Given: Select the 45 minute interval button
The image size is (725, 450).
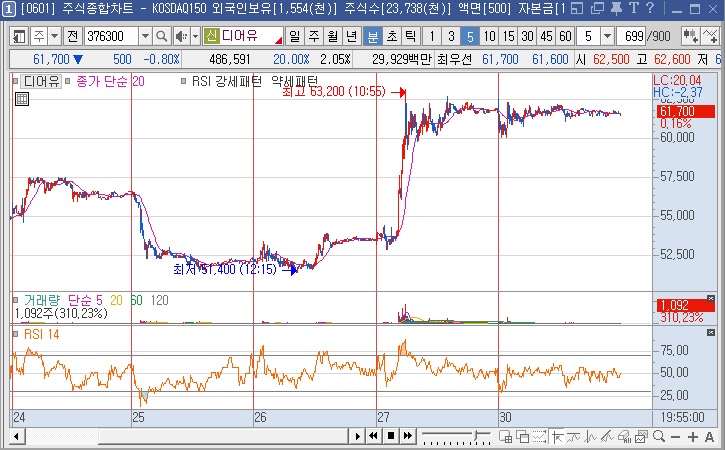Looking at the screenshot, I should (546, 36).
